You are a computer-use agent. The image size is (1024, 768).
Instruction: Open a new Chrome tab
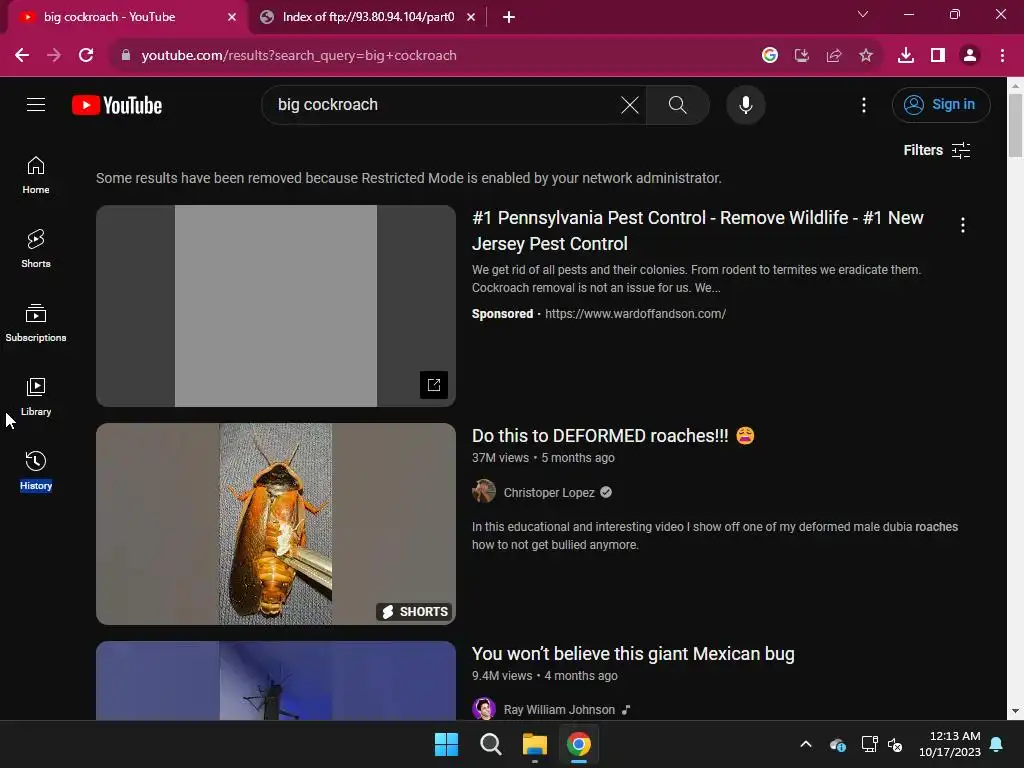point(509,17)
